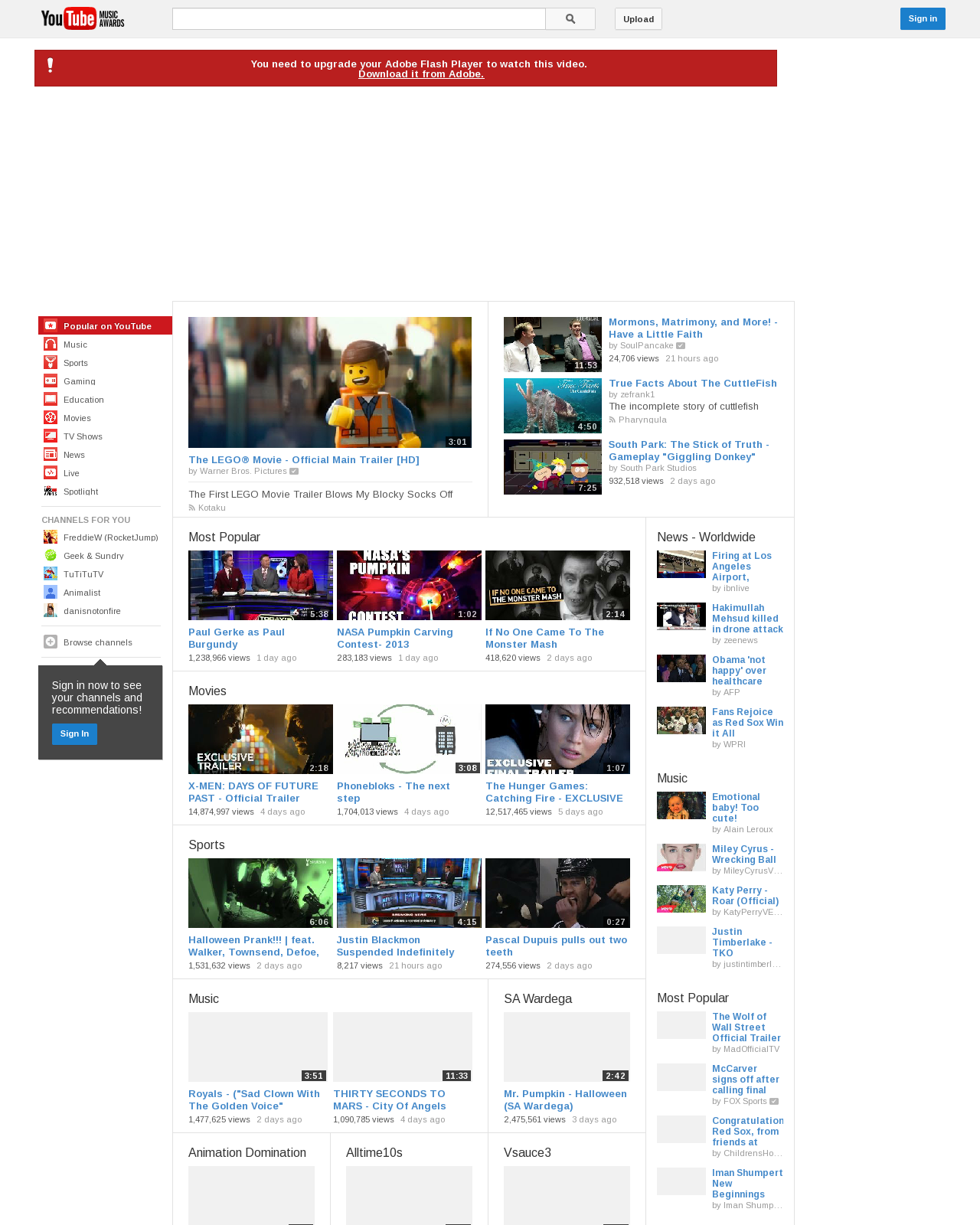The height and width of the screenshot is (1225, 980).
Task: Click the TuTiTuTV channel avatar
Action: click(51, 573)
